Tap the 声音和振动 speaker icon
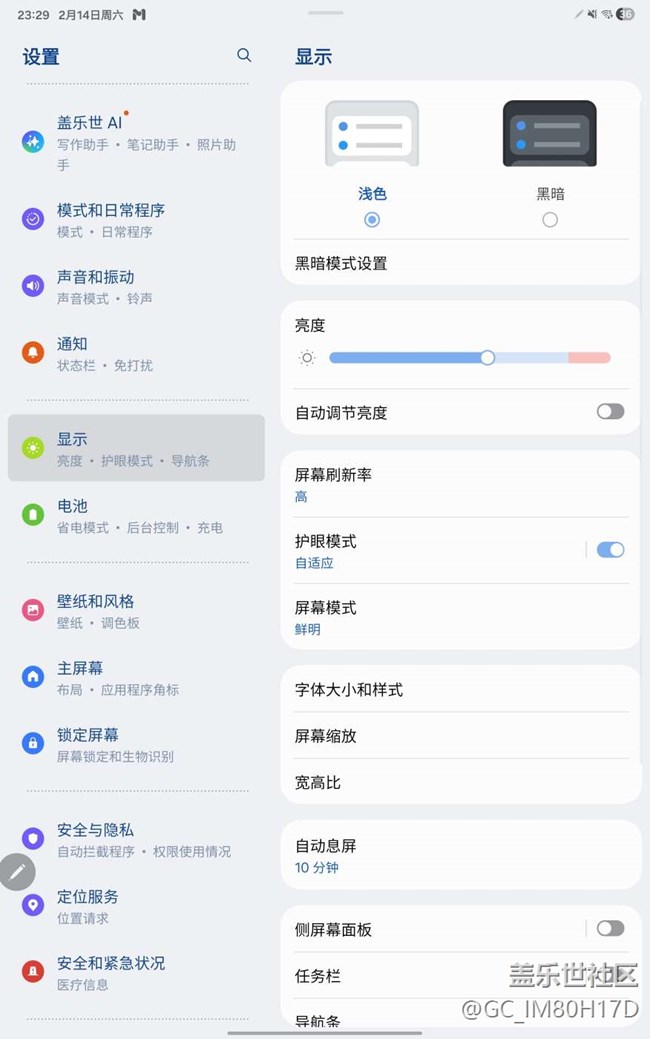Screen dimensions: 650x1039 coord(33,286)
